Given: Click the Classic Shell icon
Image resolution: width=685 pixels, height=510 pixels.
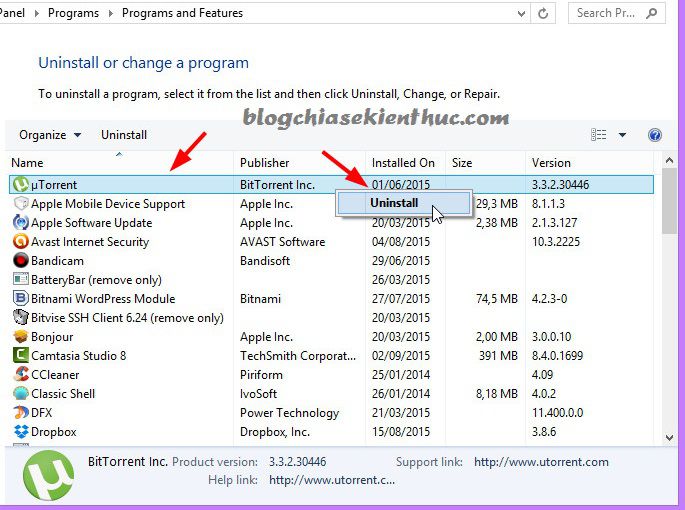Looking at the screenshot, I should coord(21,393).
